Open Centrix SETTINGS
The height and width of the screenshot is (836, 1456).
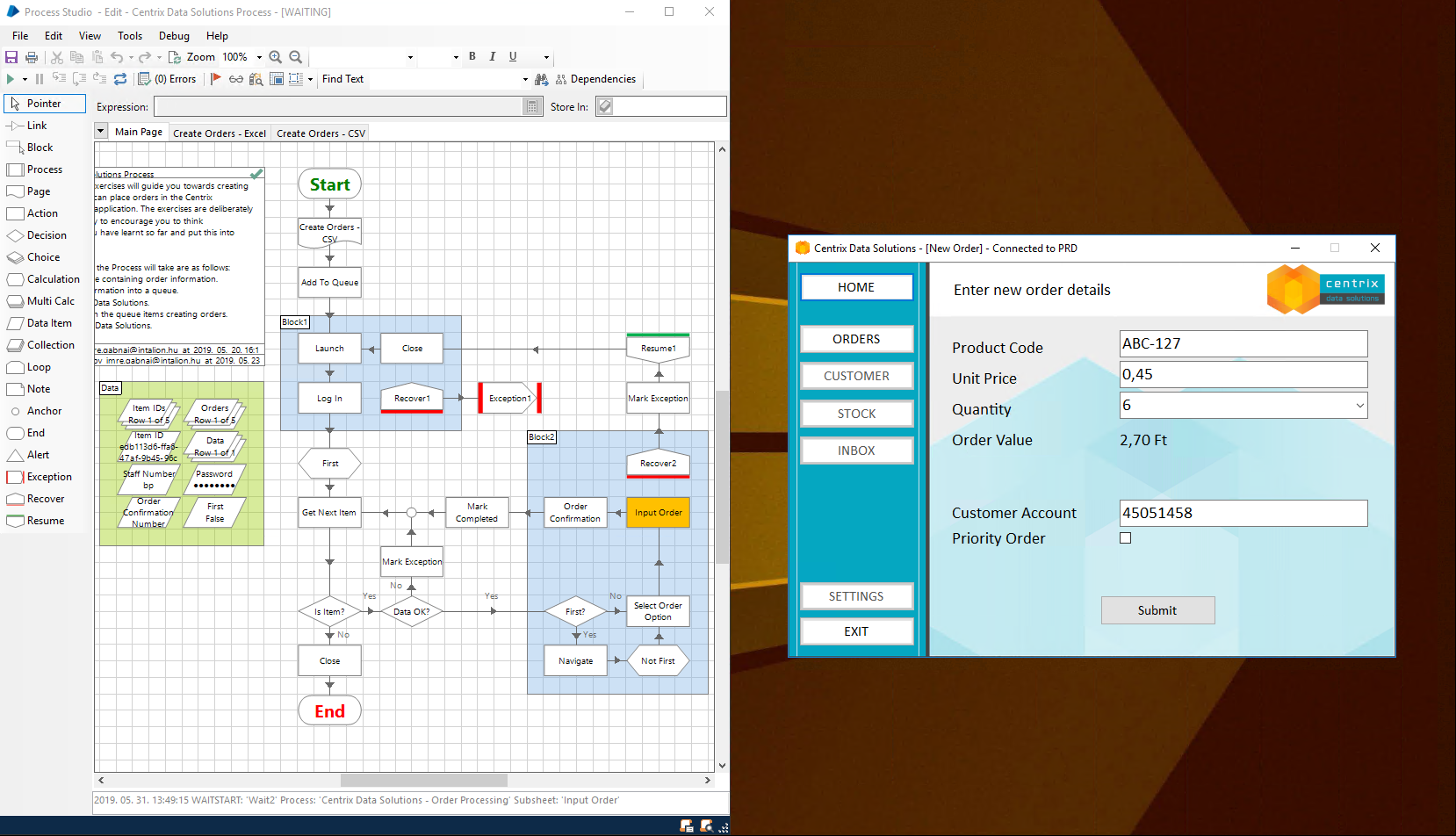click(856, 596)
